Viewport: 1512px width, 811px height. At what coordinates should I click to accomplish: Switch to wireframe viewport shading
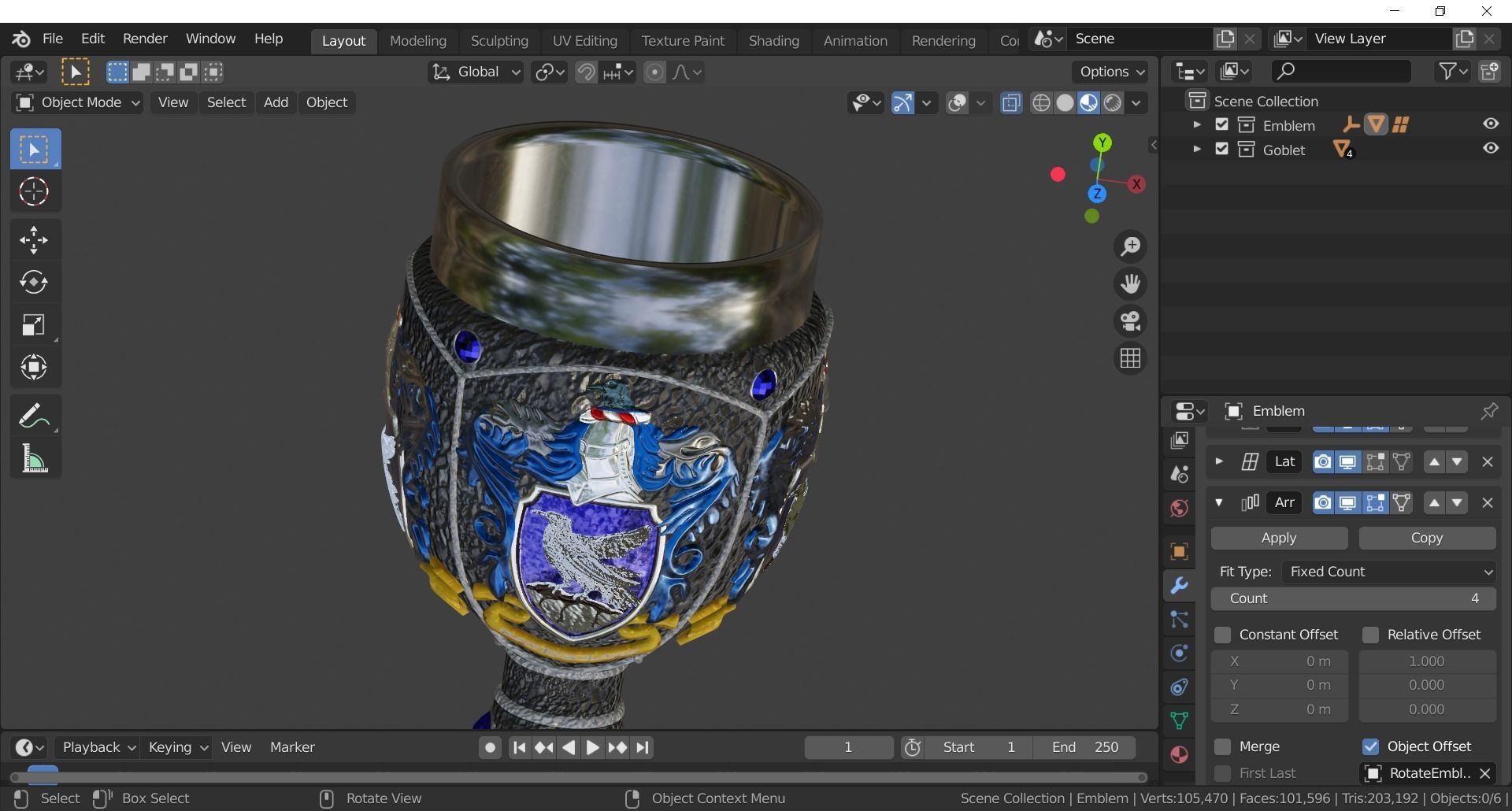tap(1041, 103)
